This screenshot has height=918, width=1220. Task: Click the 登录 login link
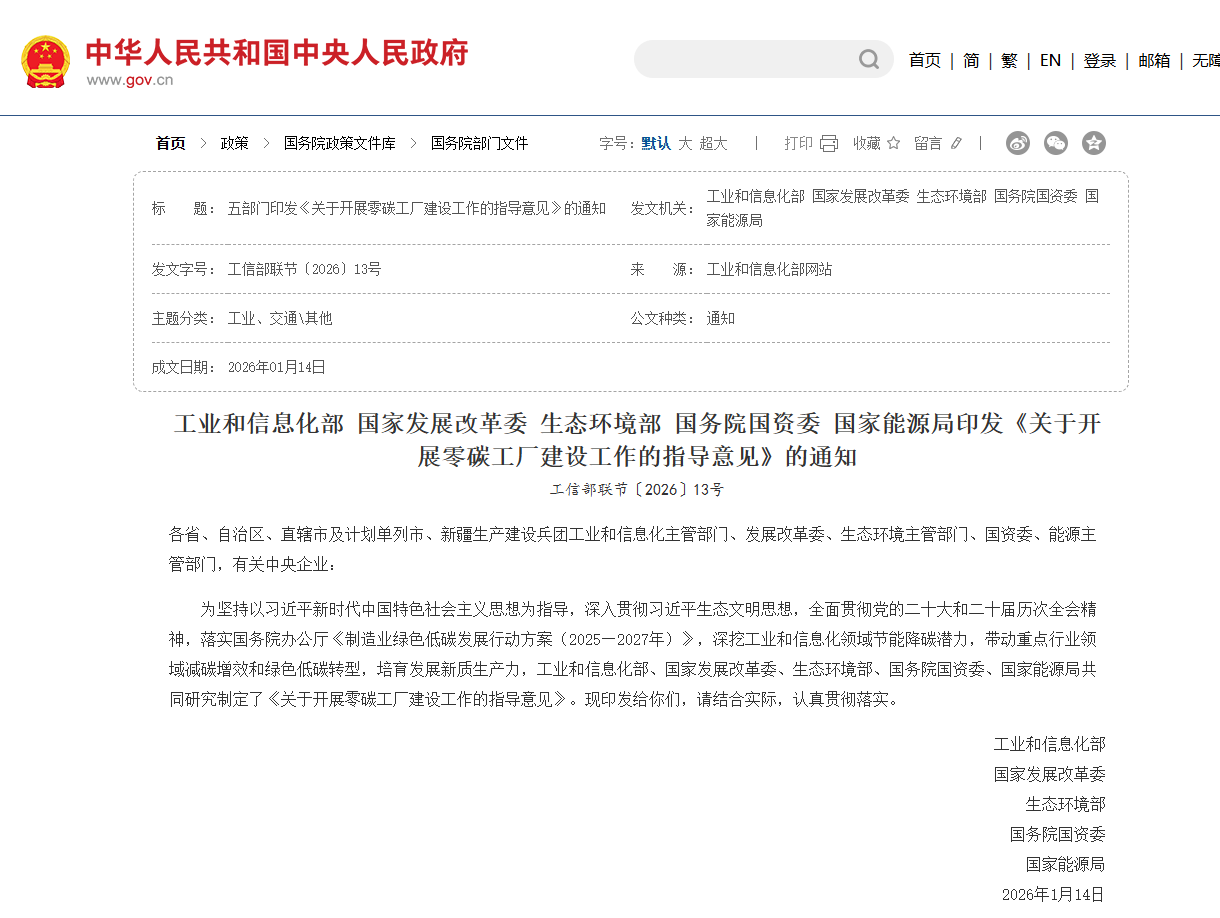coord(1099,60)
